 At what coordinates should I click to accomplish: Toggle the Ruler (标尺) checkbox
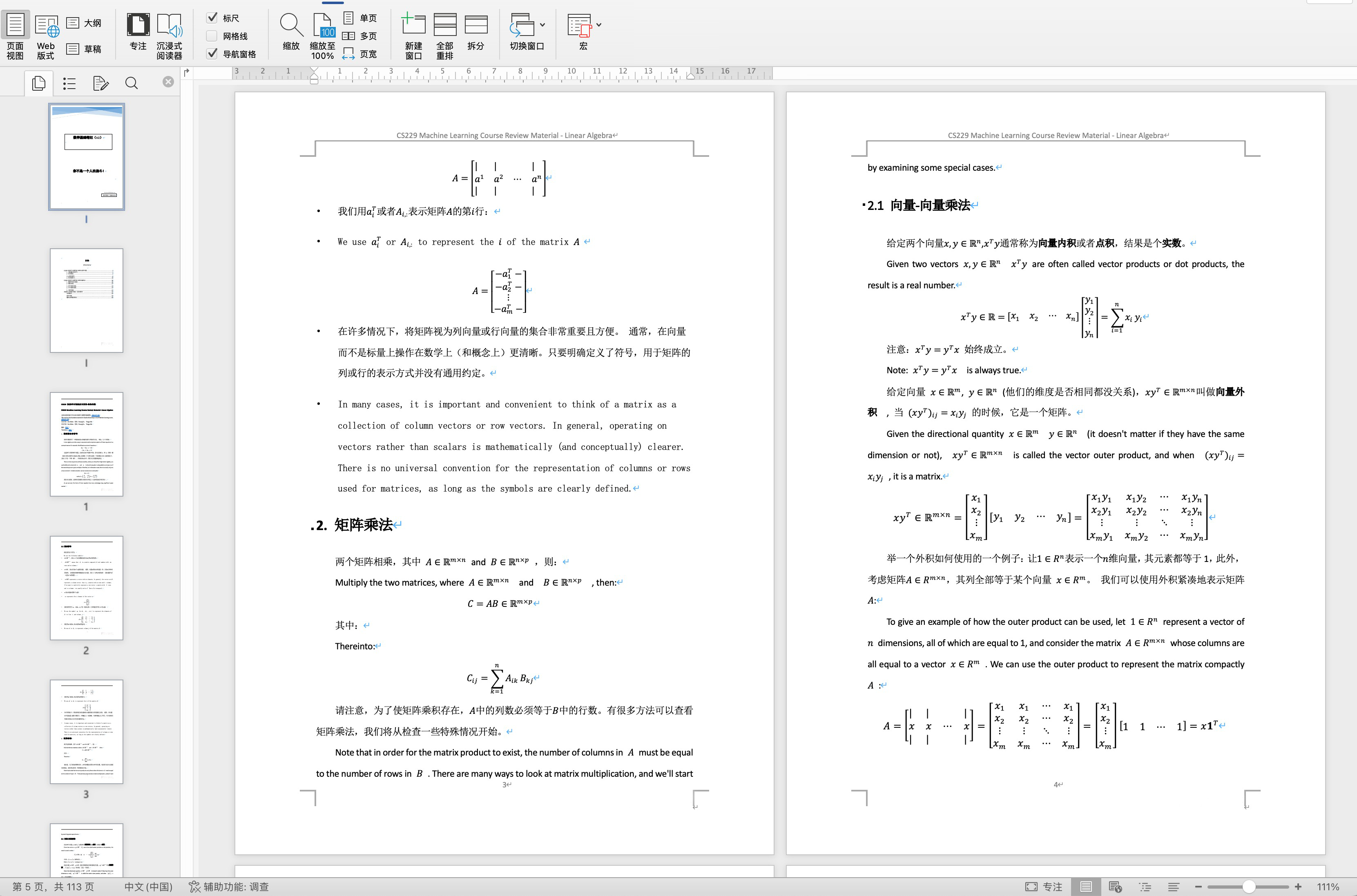pos(212,18)
